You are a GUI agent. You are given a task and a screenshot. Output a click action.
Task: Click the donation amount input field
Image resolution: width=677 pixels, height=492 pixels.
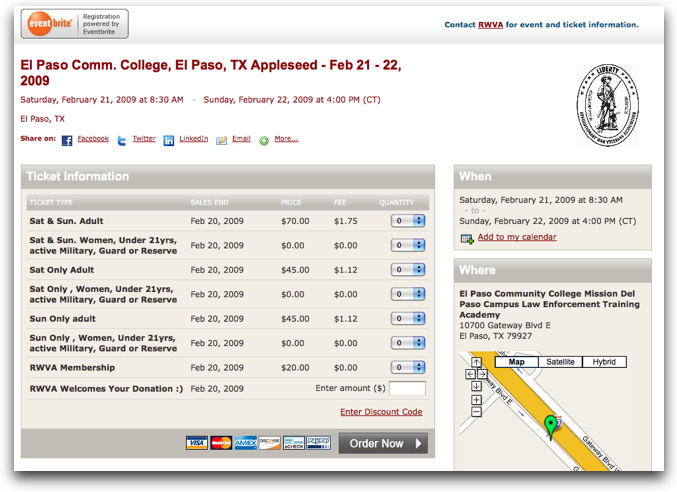pyautogui.click(x=407, y=388)
